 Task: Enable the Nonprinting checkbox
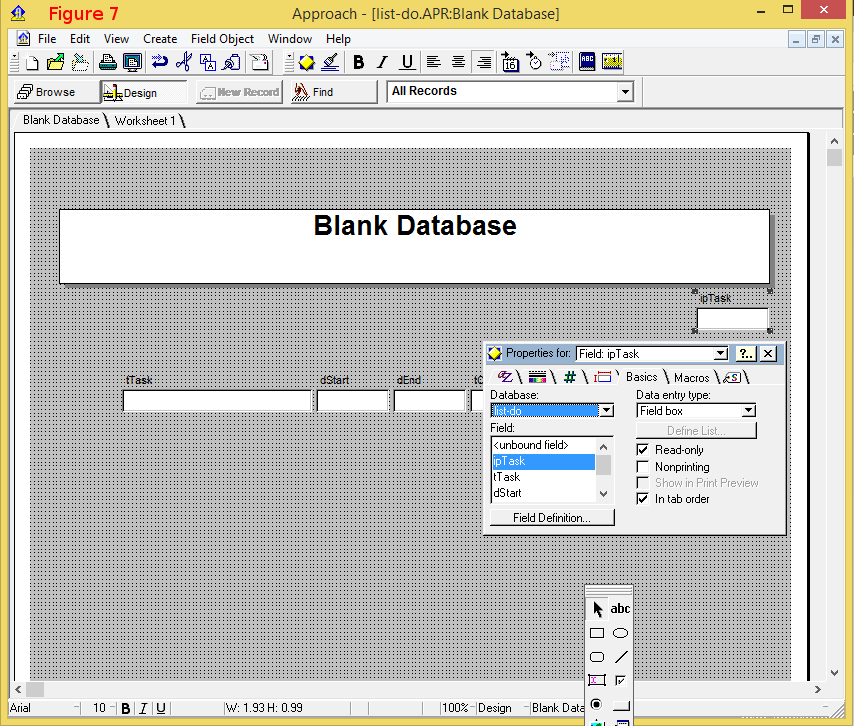643,467
